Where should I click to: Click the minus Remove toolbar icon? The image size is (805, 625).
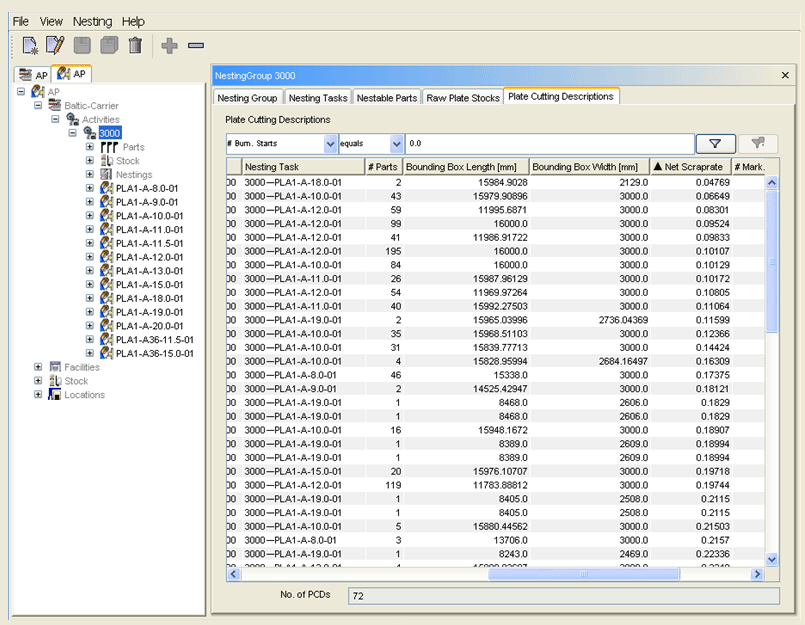click(196, 46)
